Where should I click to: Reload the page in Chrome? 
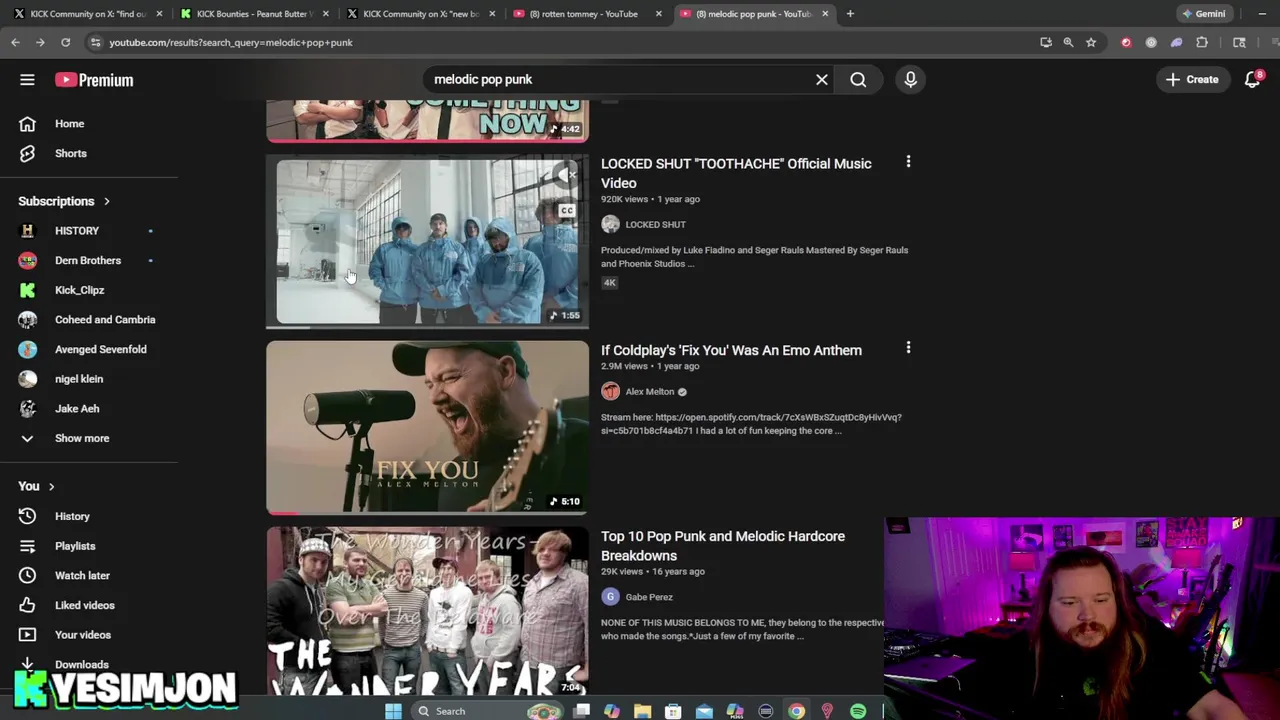(x=65, y=42)
